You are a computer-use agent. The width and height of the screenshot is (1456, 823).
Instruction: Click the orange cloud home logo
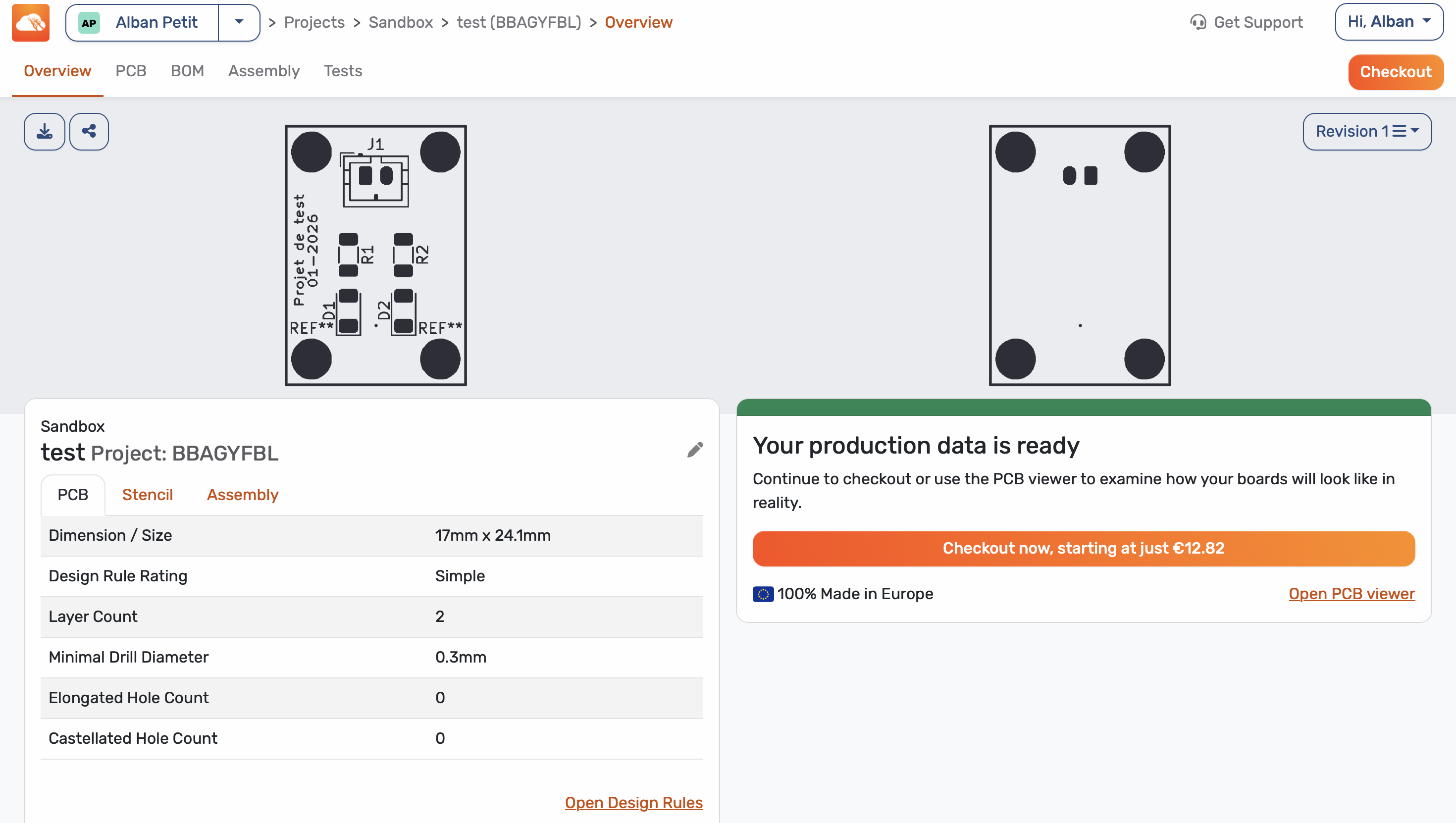[x=31, y=23]
